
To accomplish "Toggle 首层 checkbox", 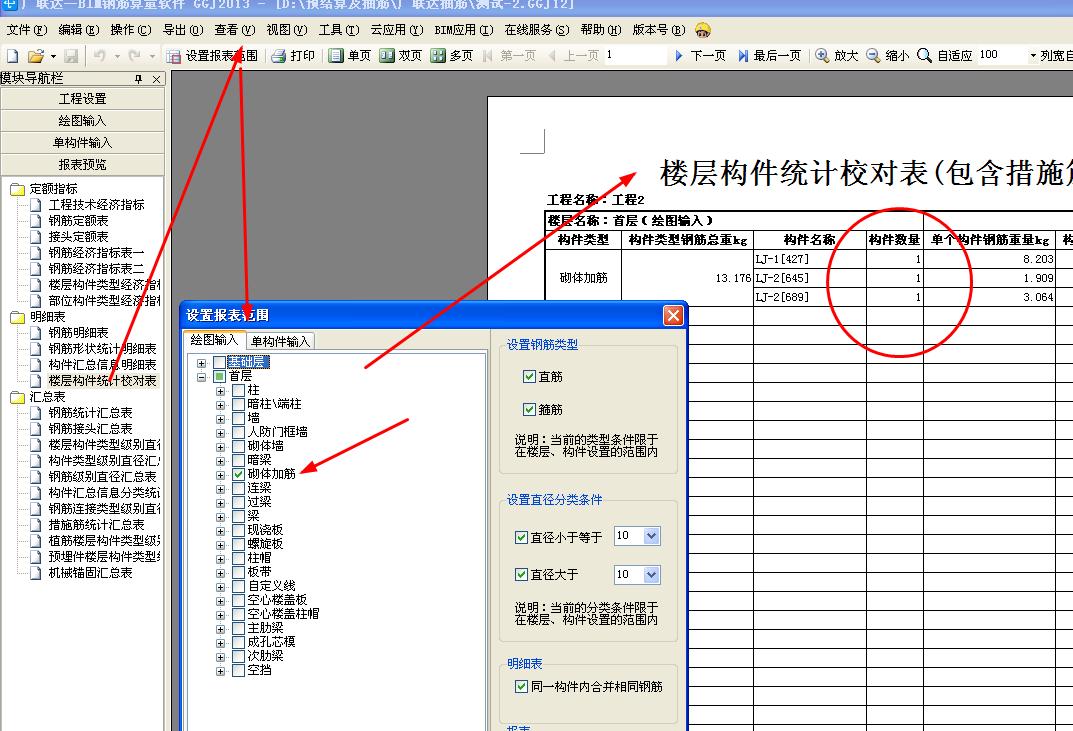I will point(219,376).
